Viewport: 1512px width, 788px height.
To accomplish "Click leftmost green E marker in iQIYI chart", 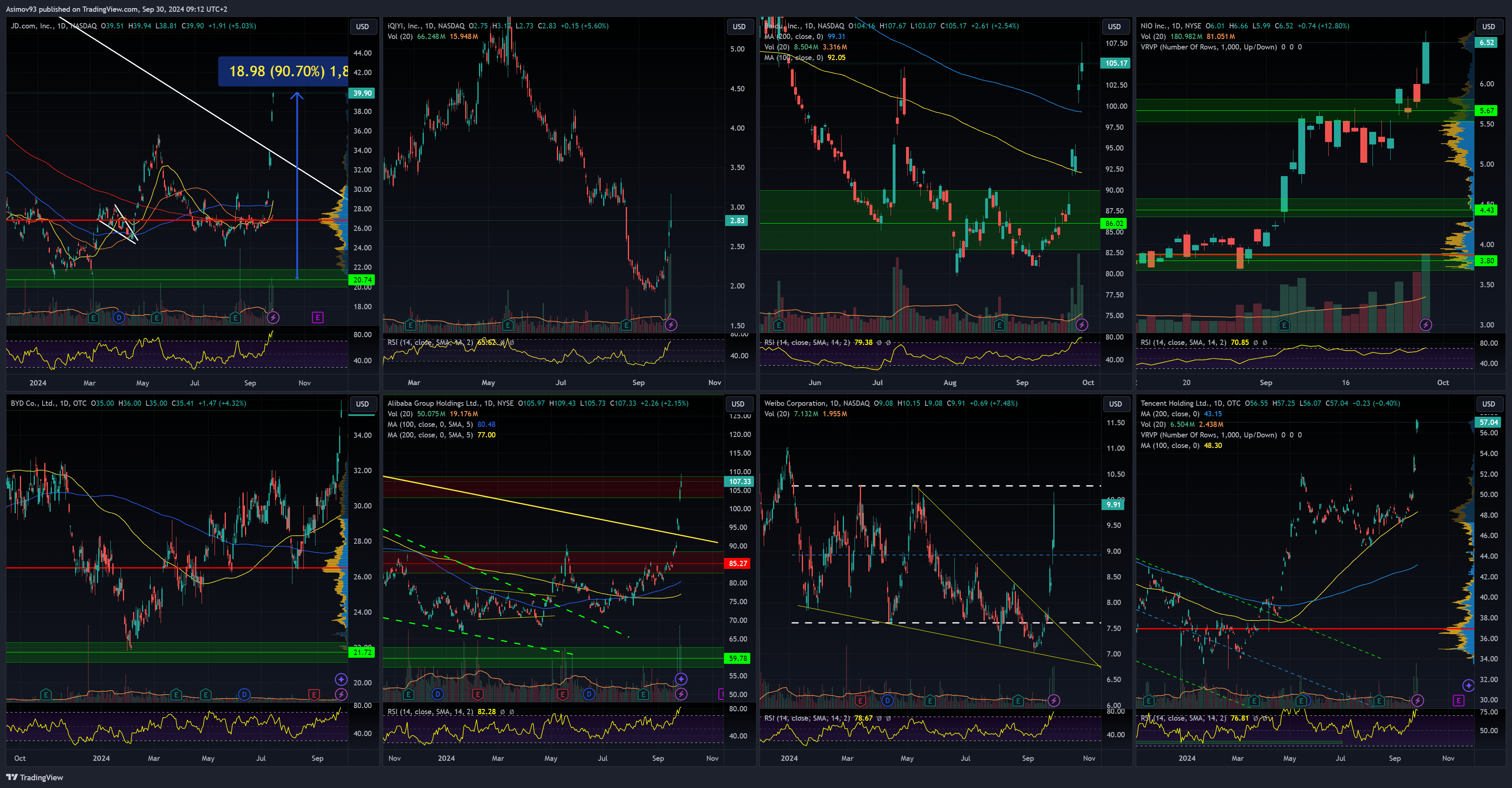I will pos(410,325).
